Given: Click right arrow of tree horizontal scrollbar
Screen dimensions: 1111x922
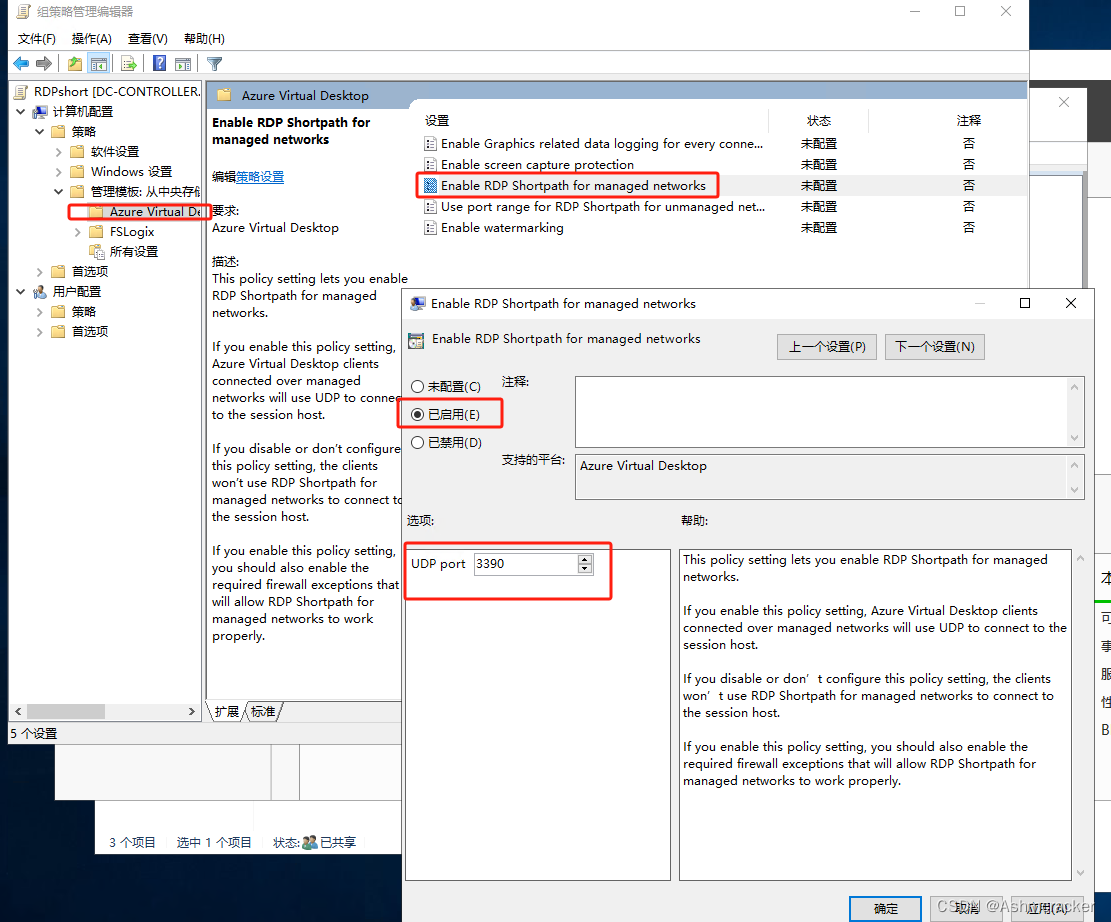Looking at the screenshot, I should point(191,712).
